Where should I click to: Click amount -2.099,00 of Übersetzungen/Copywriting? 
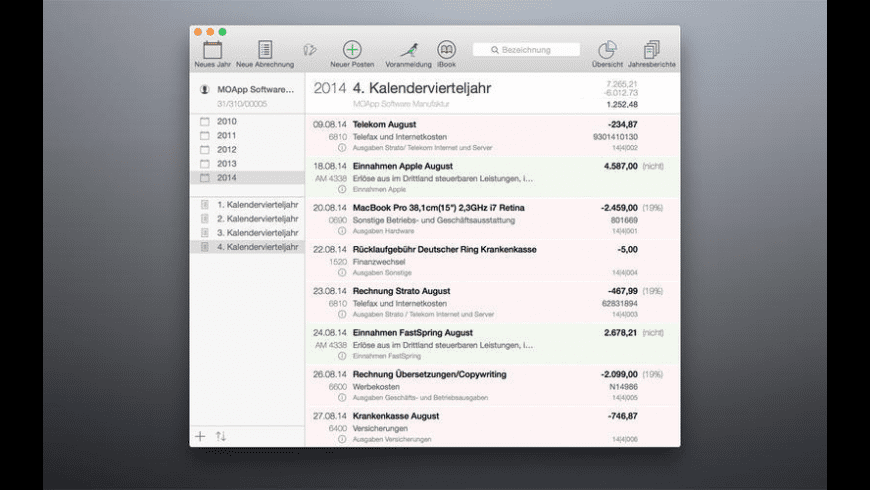(619, 374)
